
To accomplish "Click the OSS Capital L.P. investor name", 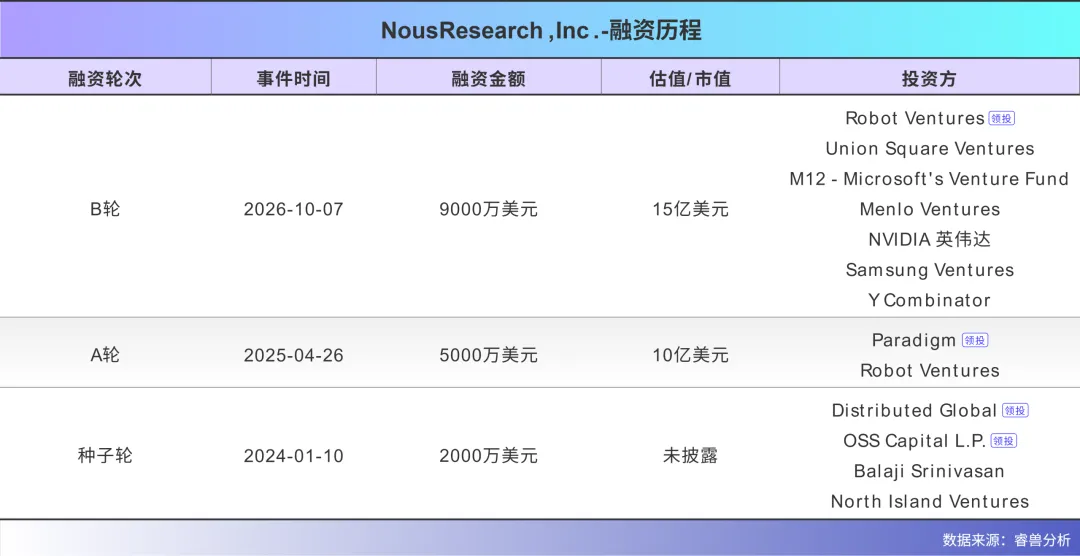I will (915, 441).
